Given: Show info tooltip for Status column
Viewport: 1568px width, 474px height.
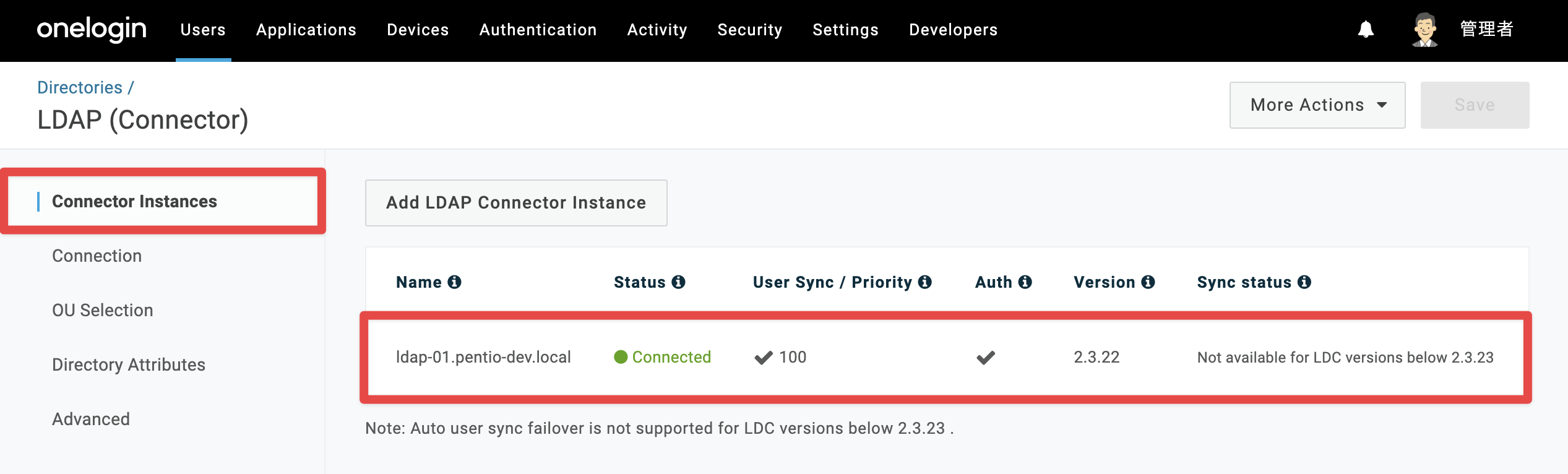Looking at the screenshot, I should [679, 282].
